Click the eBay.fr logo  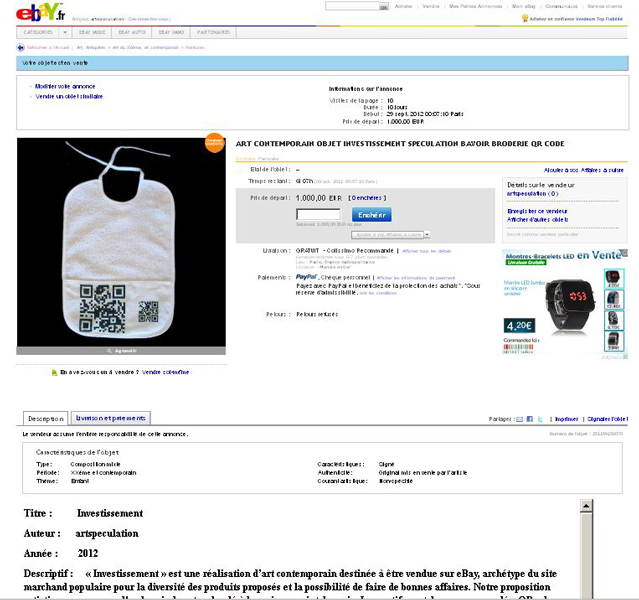point(41,12)
